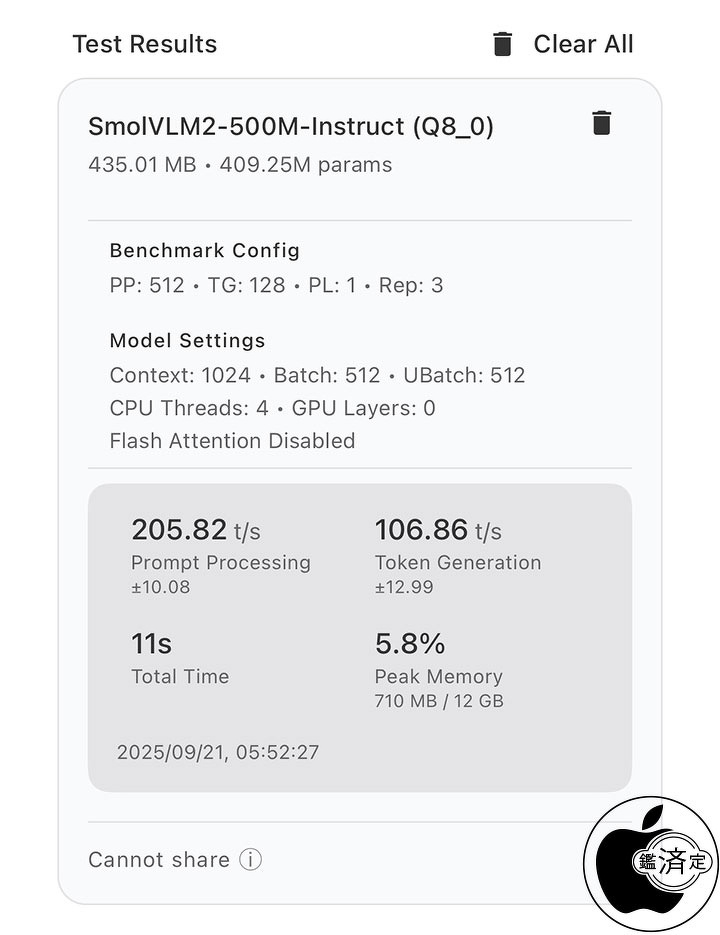Click the 435.01 MB params subtitle
Screen dimensions: 720x935
click(240, 165)
